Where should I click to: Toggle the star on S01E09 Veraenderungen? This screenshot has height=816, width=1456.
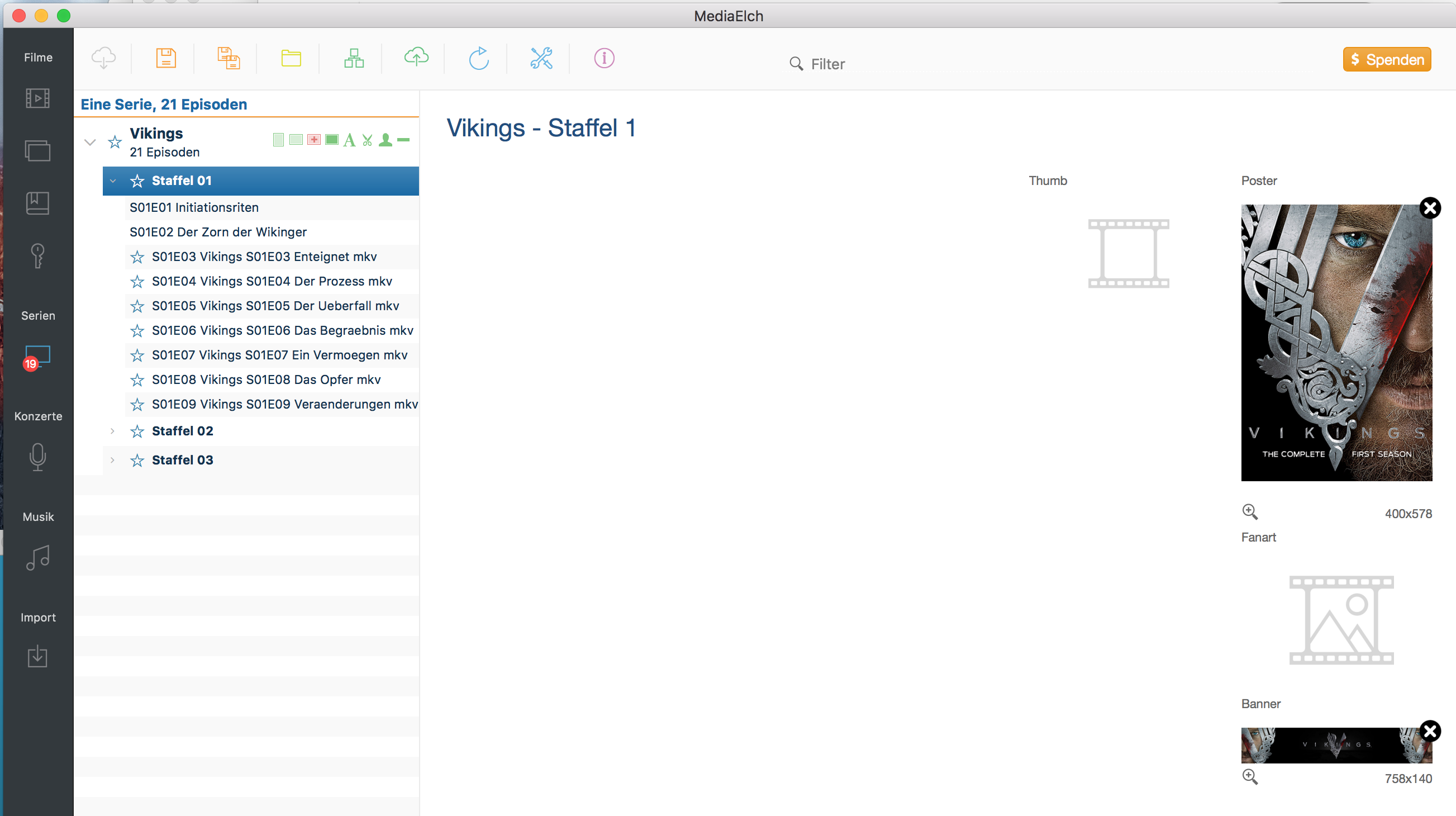click(137, 405)
